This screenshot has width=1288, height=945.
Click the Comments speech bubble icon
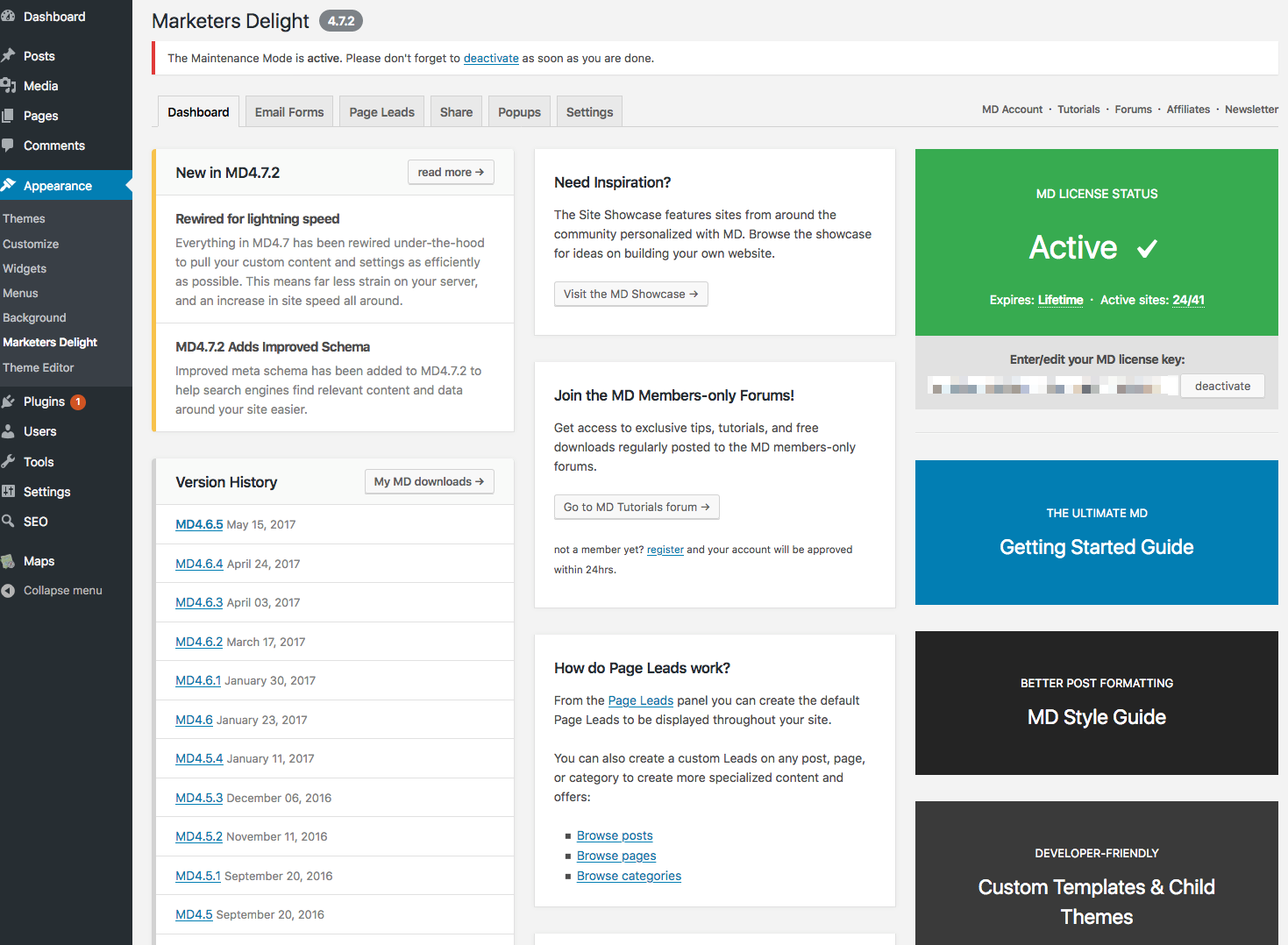[8, 146]
